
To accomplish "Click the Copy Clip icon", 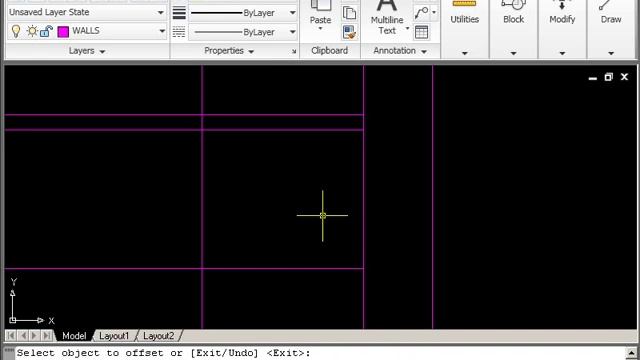I will [x=349, y=13].
